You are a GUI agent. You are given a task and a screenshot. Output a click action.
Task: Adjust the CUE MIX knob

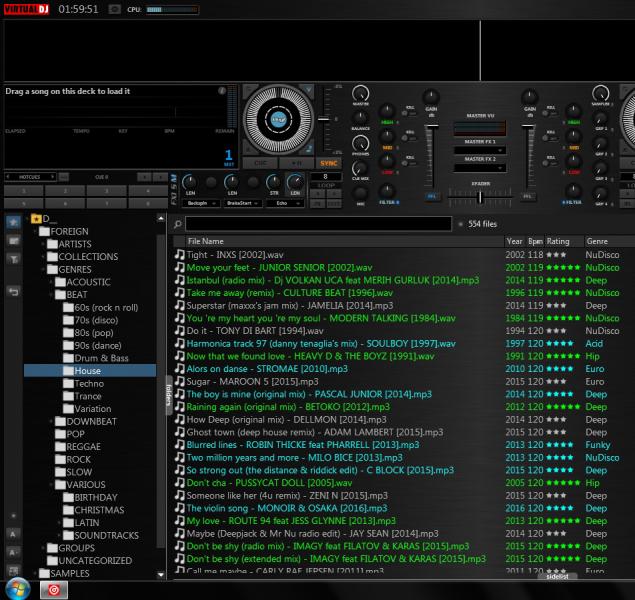(x=360, y=168)
